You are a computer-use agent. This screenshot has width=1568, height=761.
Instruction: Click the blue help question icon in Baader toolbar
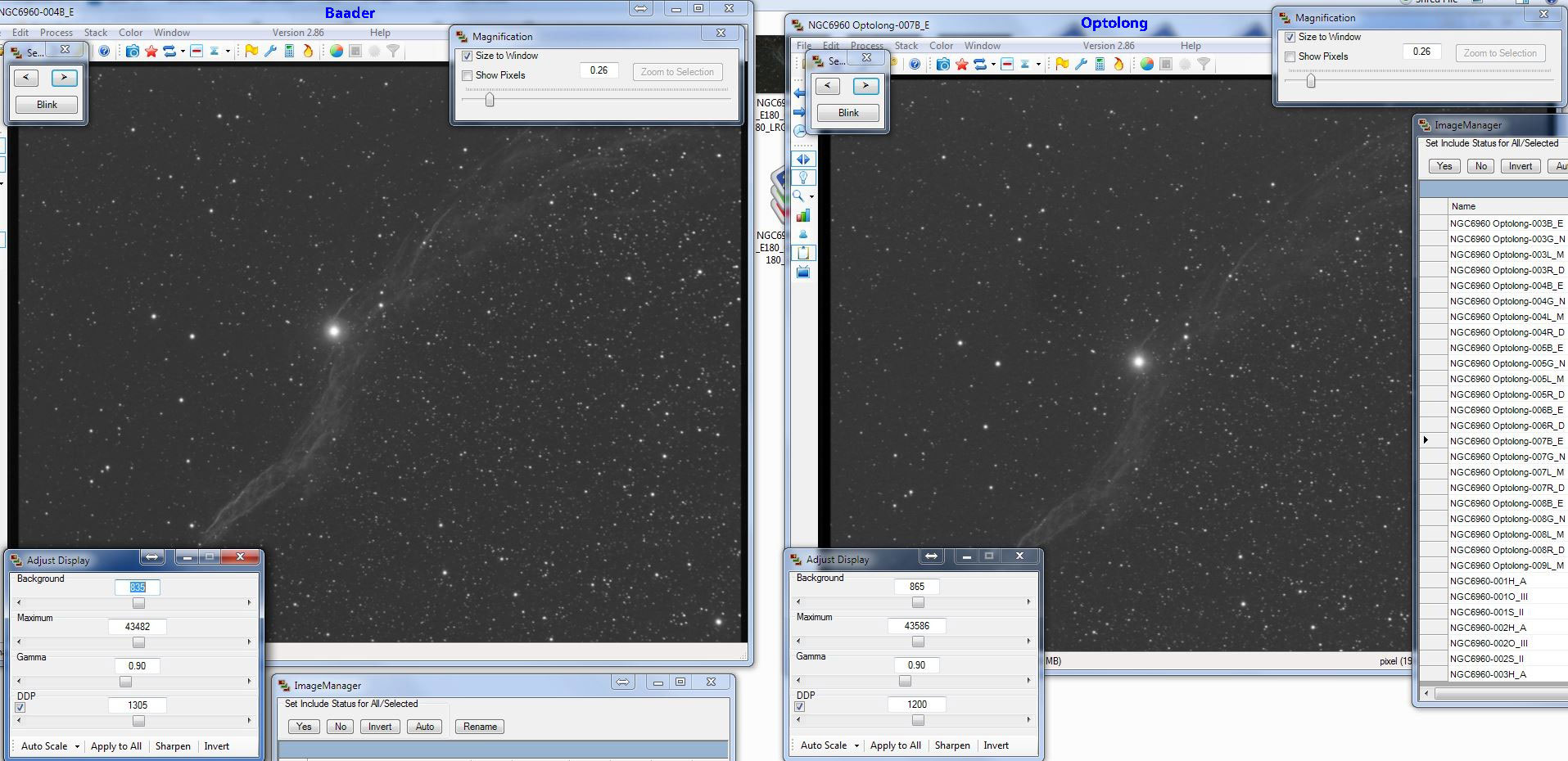[x=104, y=51]
